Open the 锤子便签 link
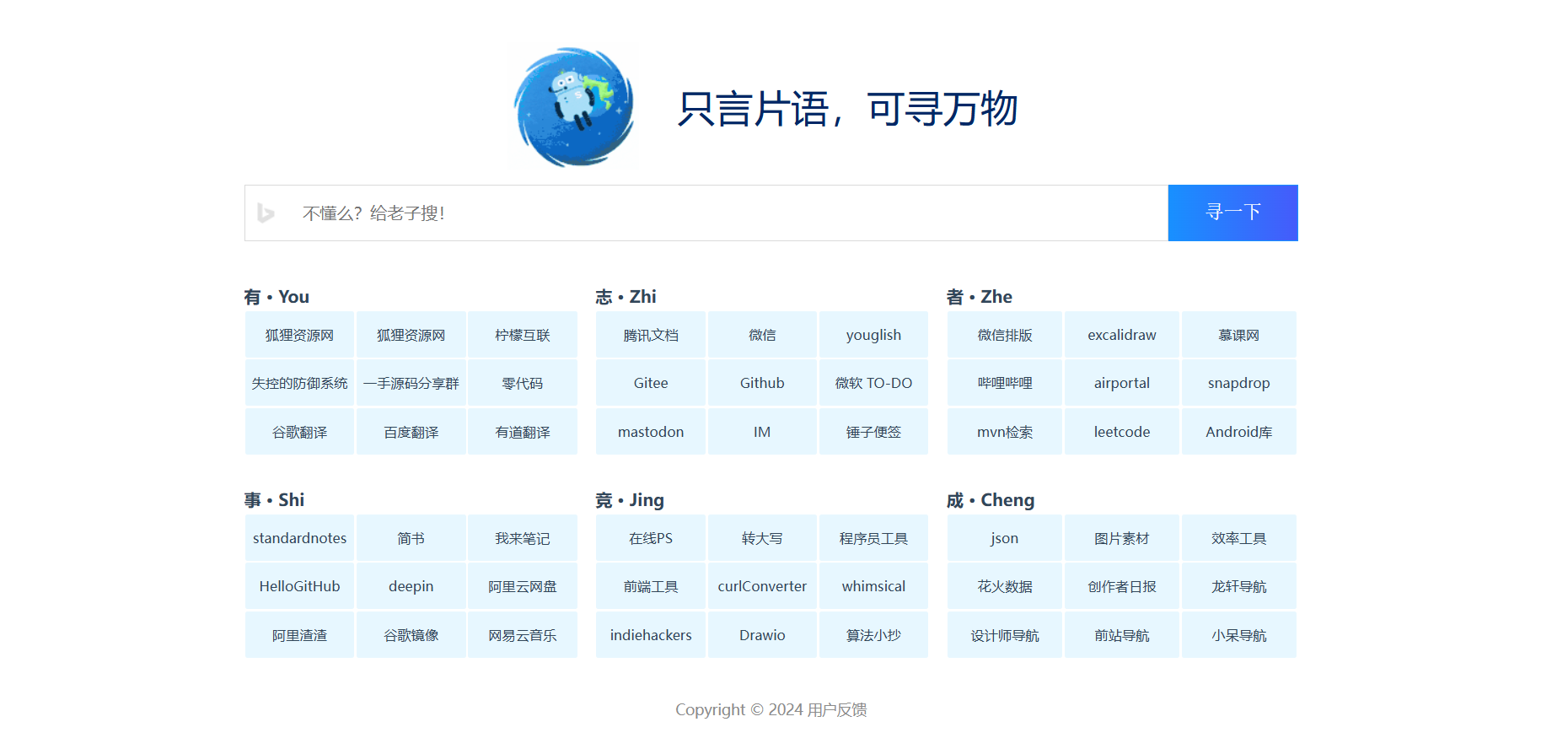The image size is (1568, 738). click(x=873, y=432)
